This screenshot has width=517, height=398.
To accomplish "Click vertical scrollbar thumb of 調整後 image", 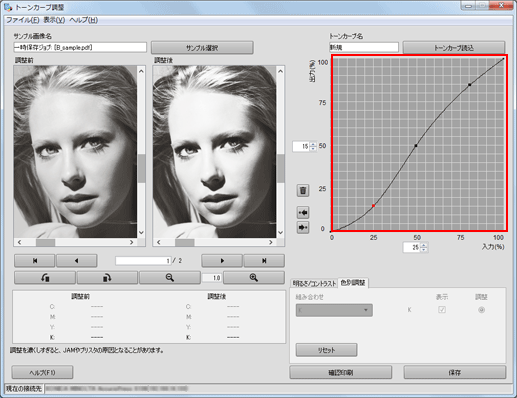I will pos(281,168).
